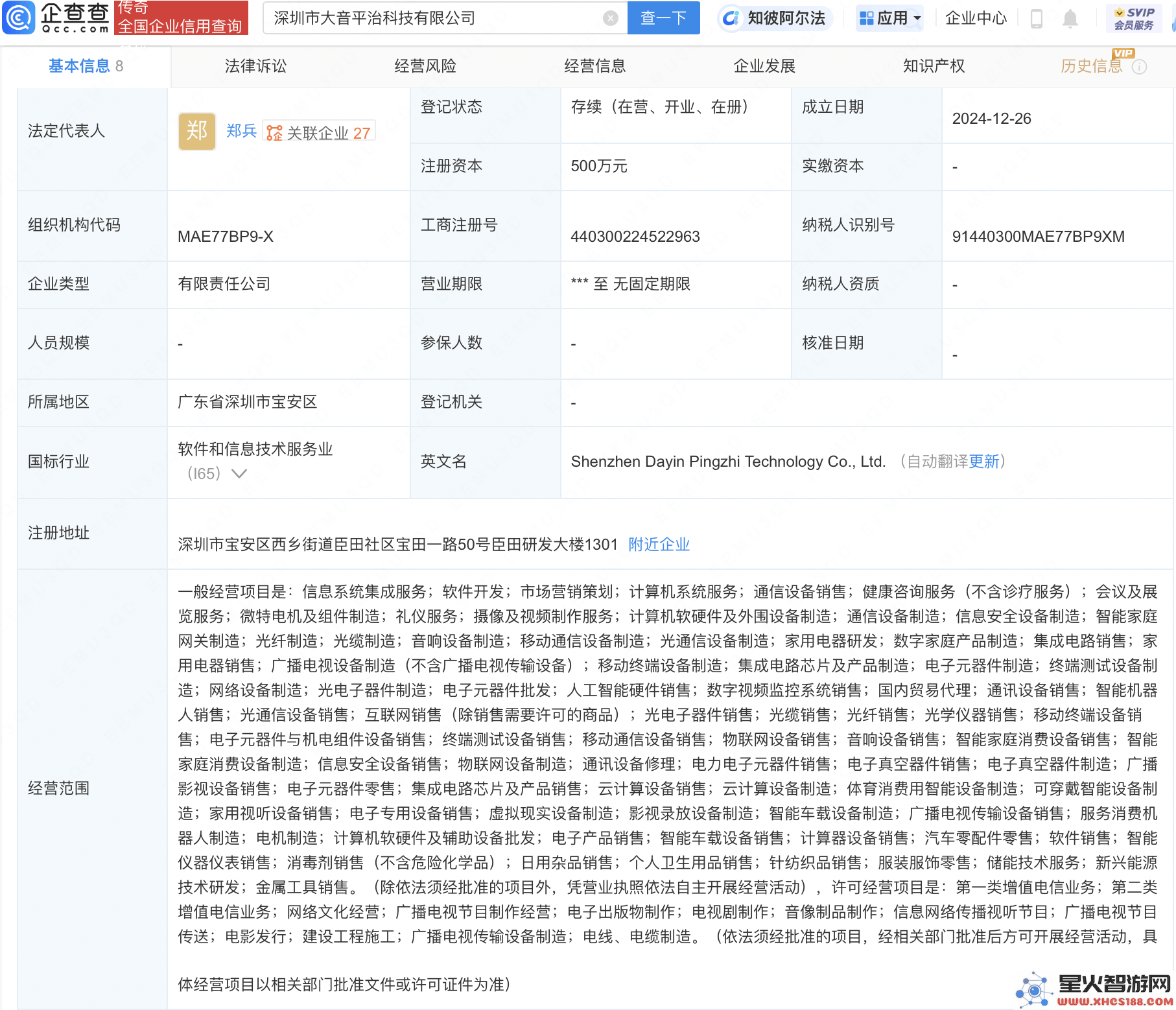Click the 郑 avatar badge
Image resolution: width=1176 pixels, height=1010 pixels.
point(197,132)
